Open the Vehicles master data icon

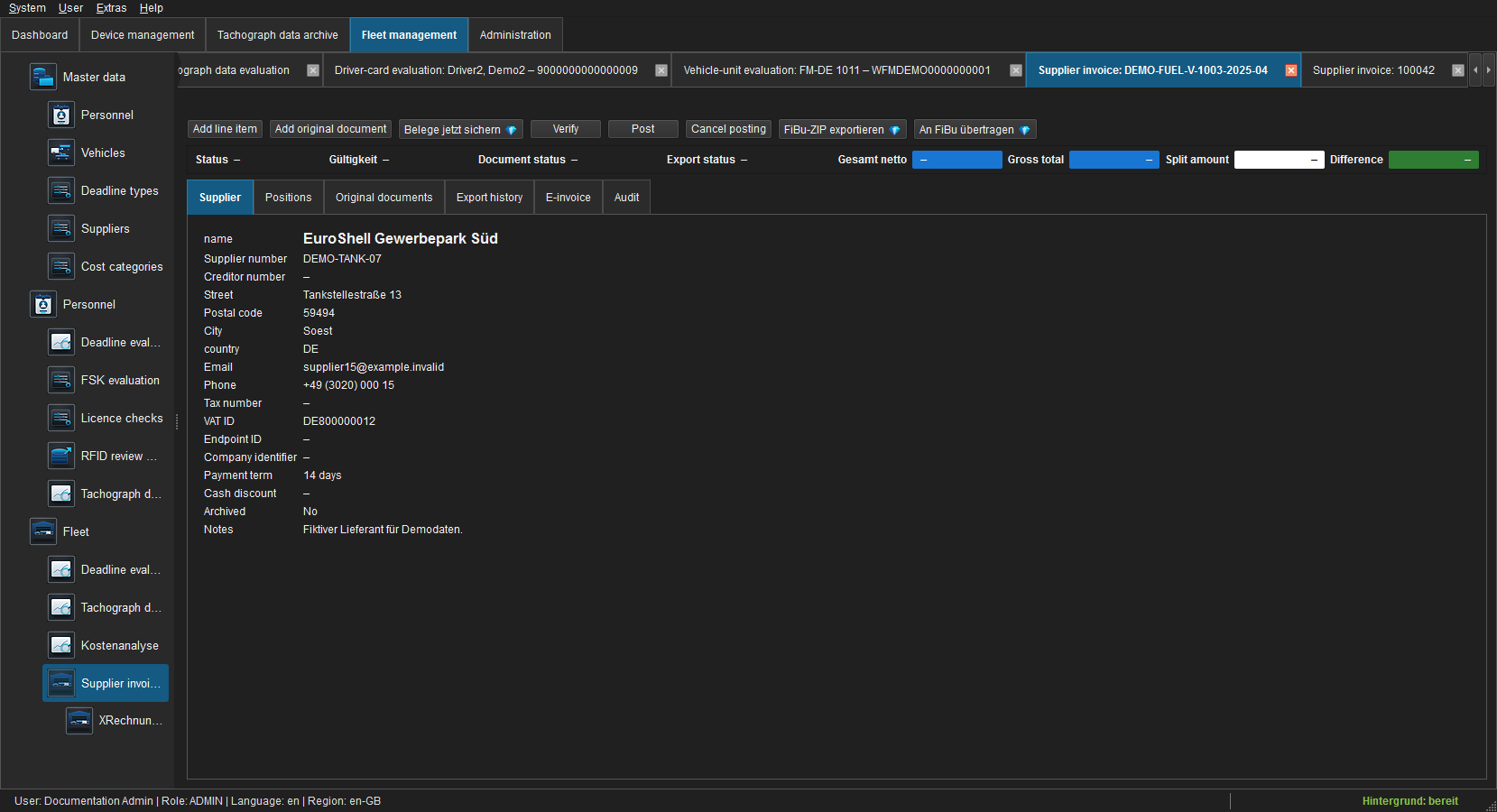click(x=60, y=152)
